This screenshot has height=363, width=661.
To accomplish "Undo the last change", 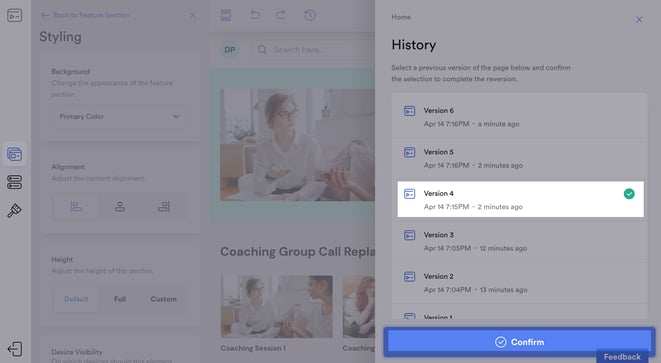I will point(255,15).
